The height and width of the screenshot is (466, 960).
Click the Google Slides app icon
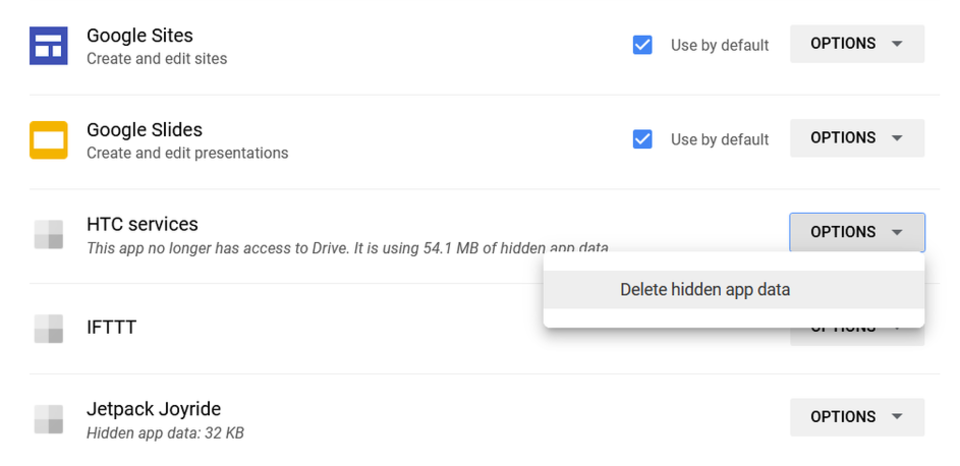(x=48, y=140)
